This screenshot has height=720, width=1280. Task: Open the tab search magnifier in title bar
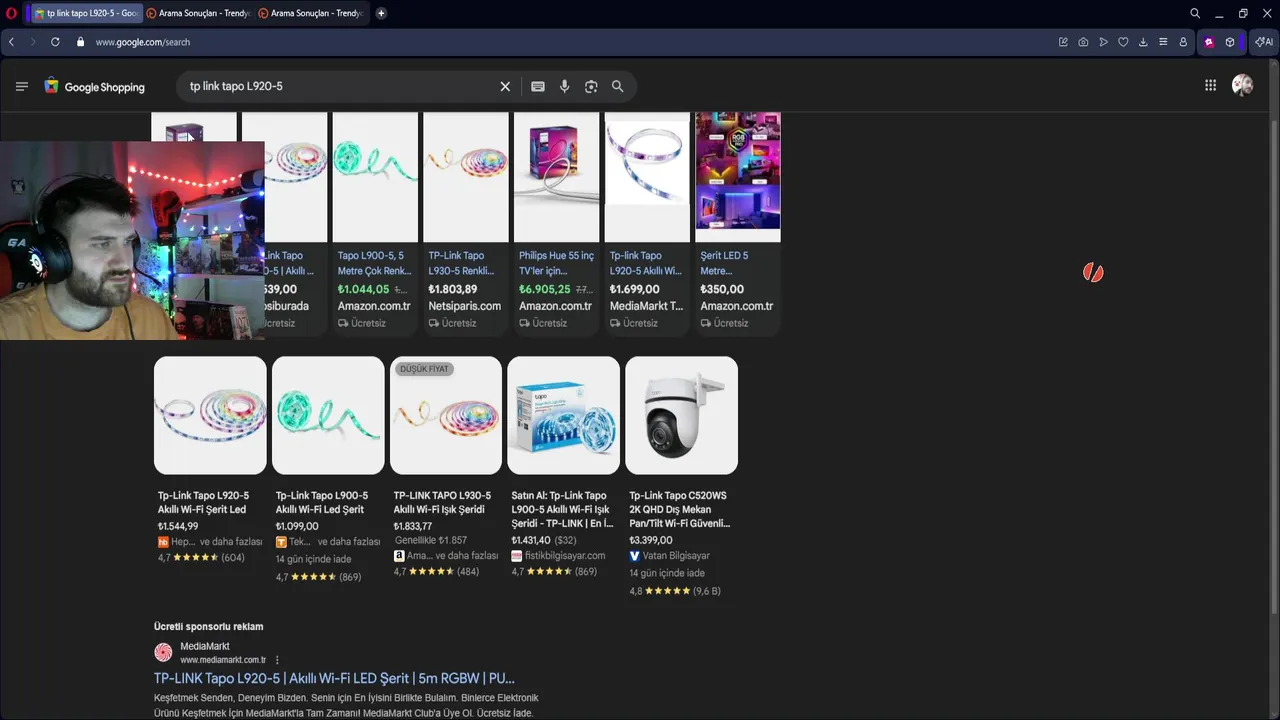coord(1195,13)
